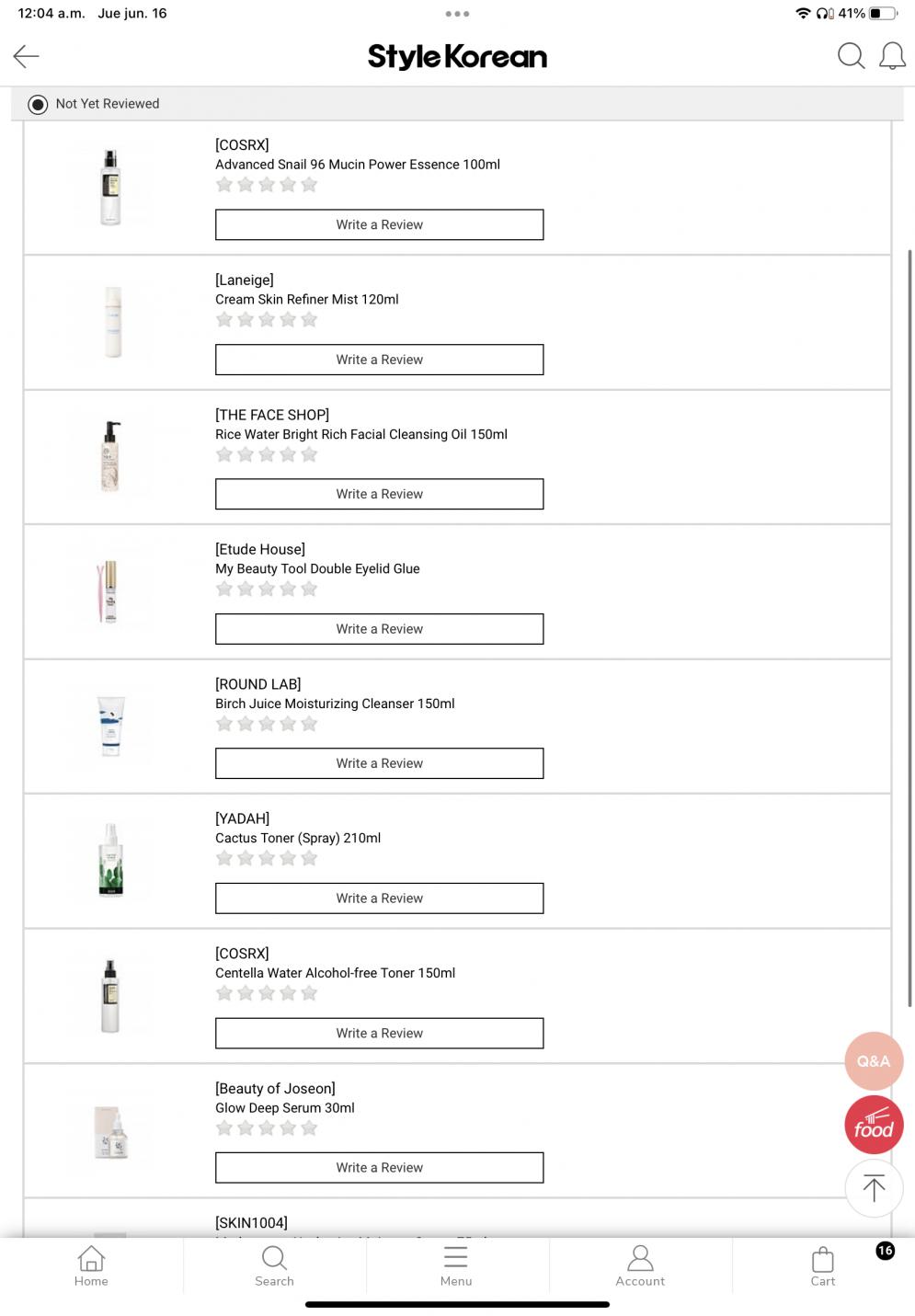Select the Not Yet Reviewed radio button
This screenshot has height=1316, width=915.
click(38, 105)
